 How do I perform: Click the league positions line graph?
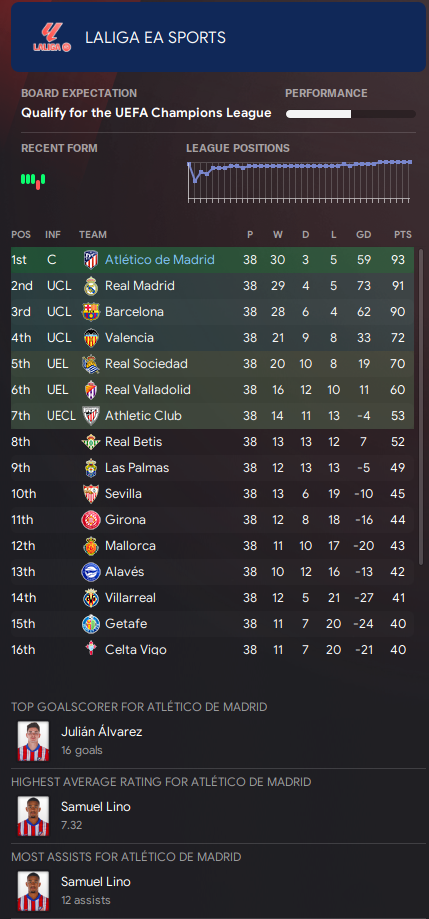(300, 181)
